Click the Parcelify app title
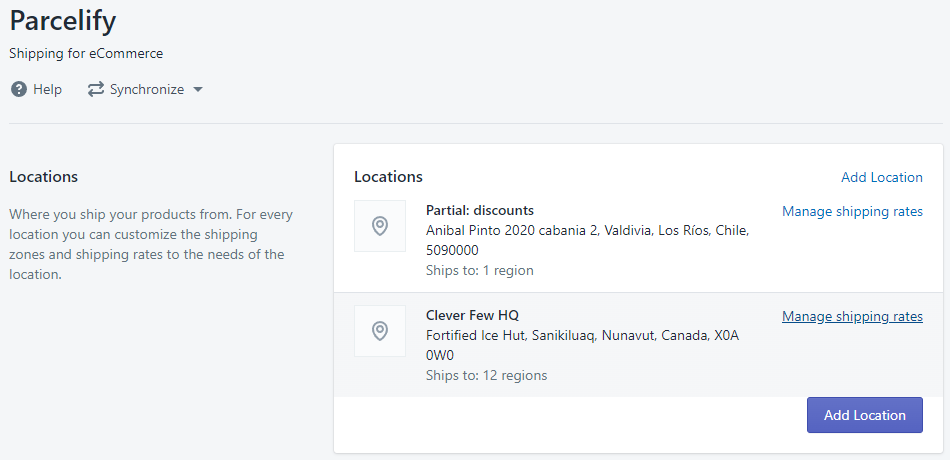This screenshot has height=460, width=950. pos(62,21)
